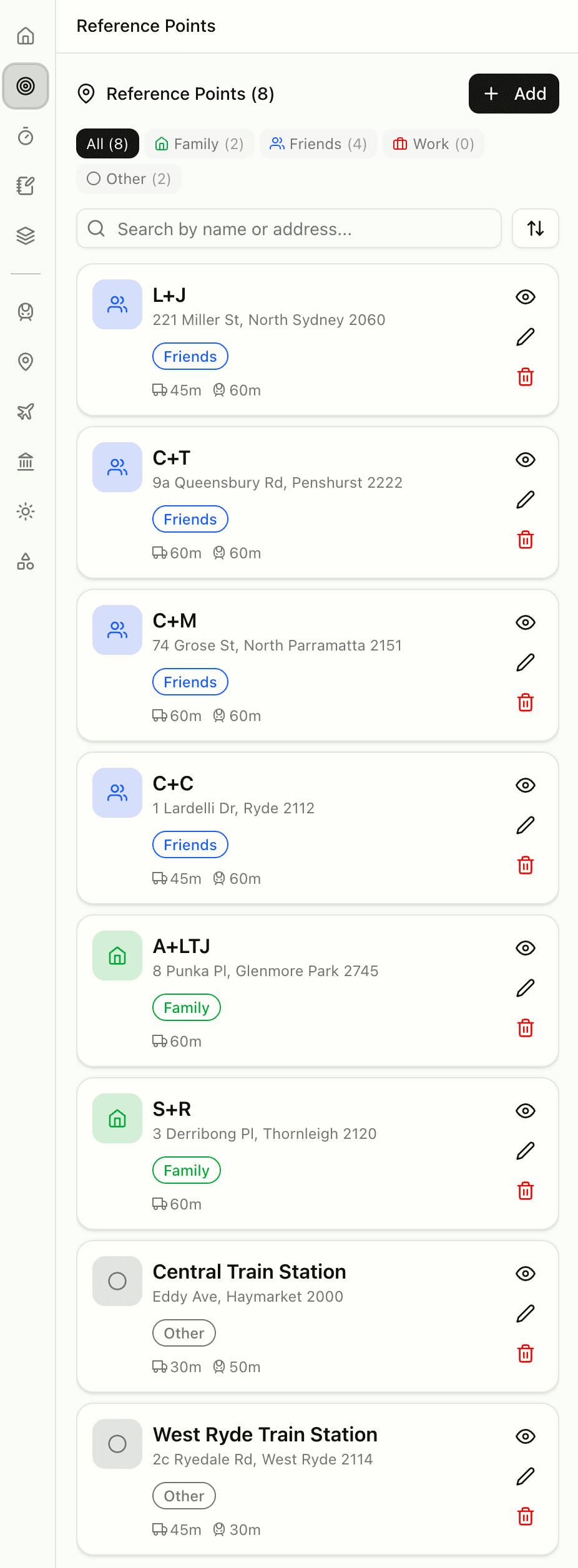Delete the L+J reference point

click(526, 377)
